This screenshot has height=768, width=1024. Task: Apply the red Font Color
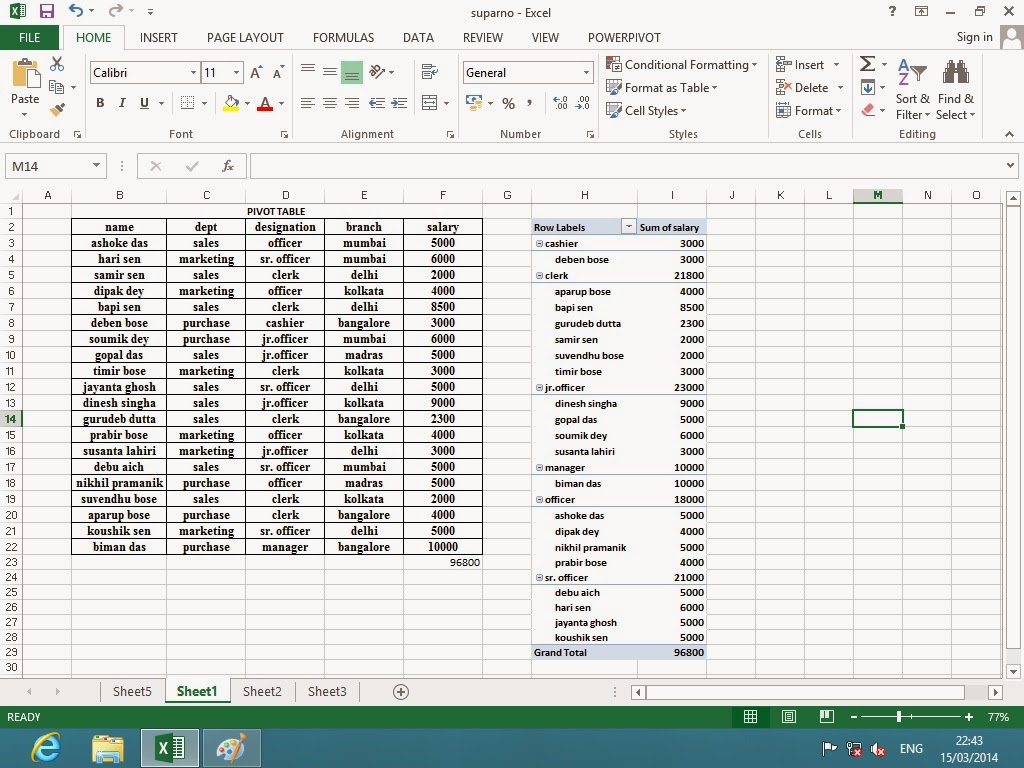[x=264, y=103]
